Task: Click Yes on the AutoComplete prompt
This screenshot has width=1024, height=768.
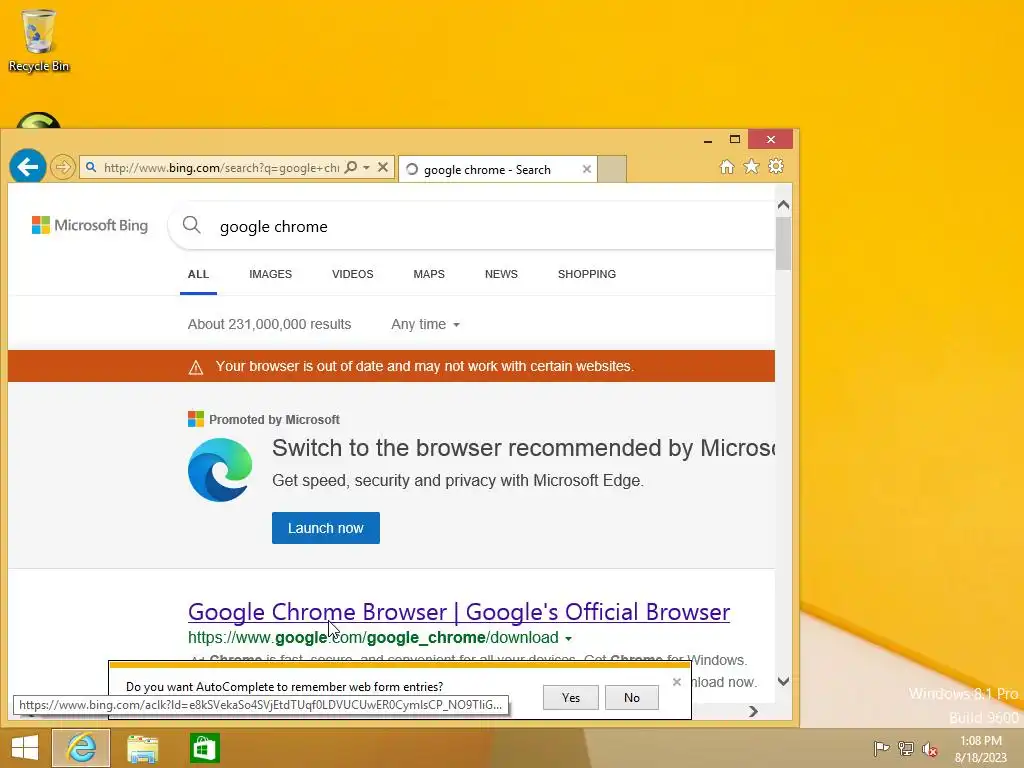Action: [571, 697]
